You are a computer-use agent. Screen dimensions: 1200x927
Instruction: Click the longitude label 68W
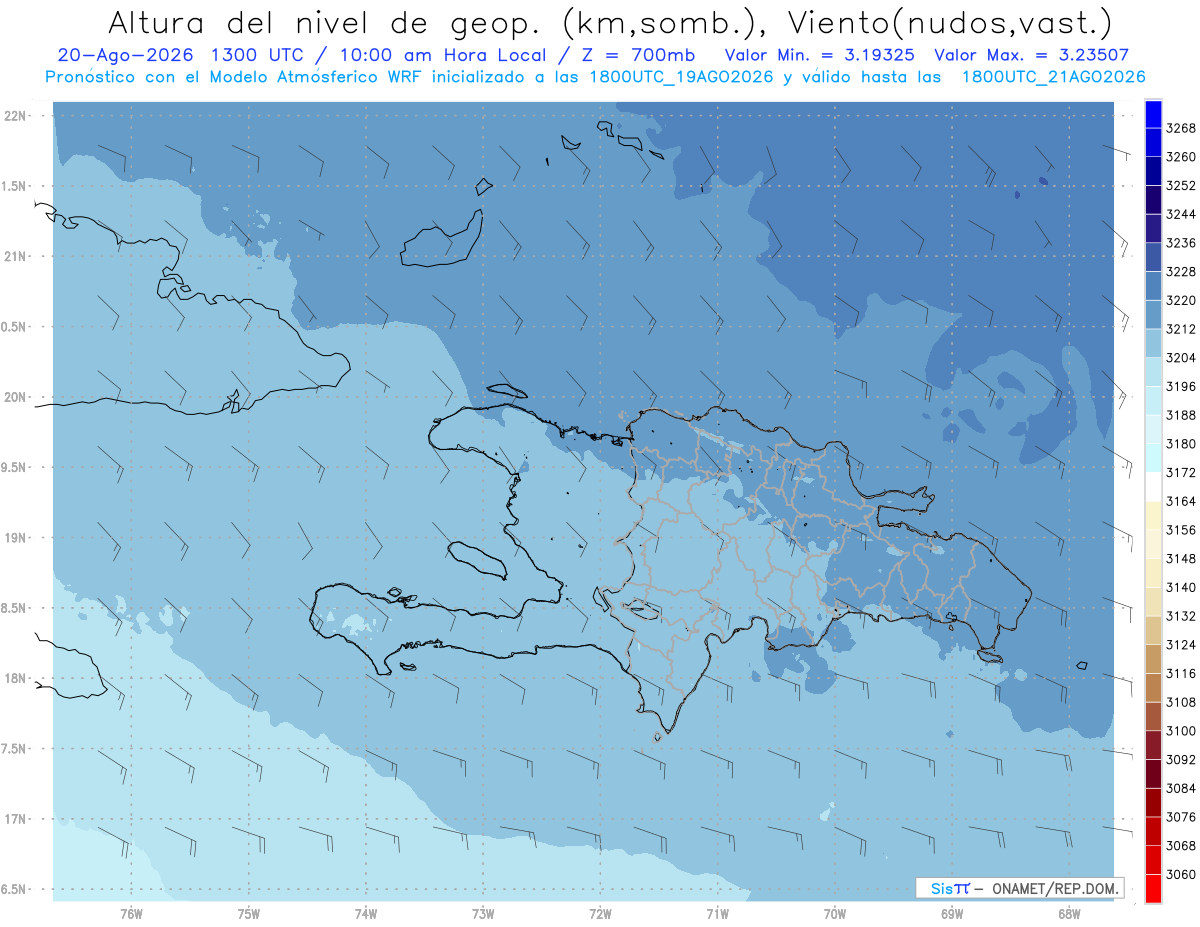[x=1069, y=914]
